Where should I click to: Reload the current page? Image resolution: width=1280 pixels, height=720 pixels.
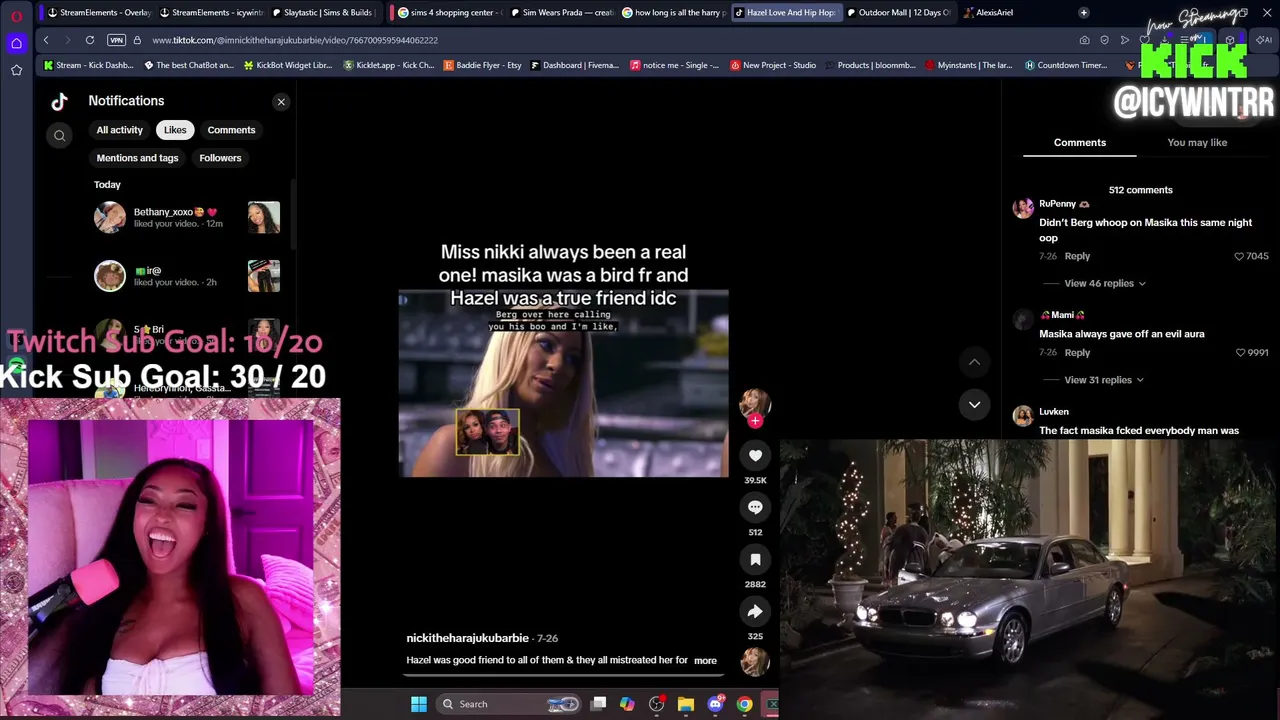click(90, 40)
